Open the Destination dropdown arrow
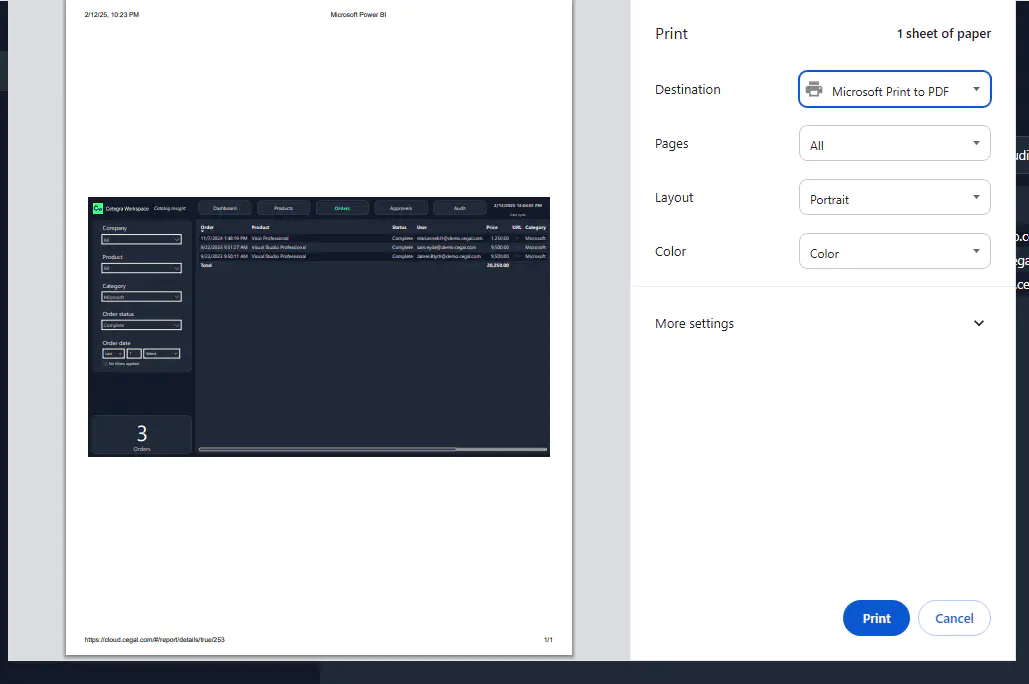 976,90
